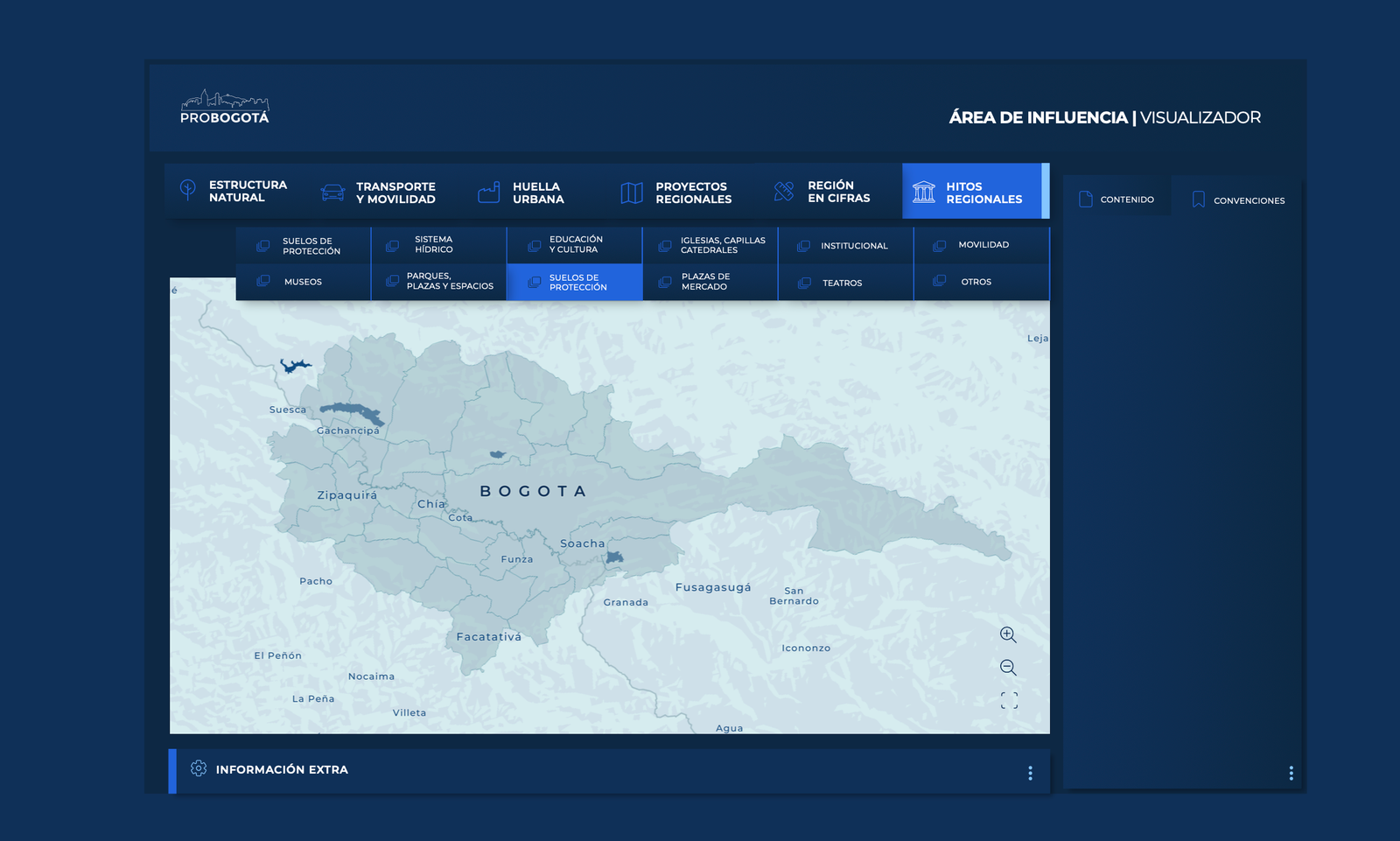Toggle the Plazas de Mercado layer

pos(710,282)
